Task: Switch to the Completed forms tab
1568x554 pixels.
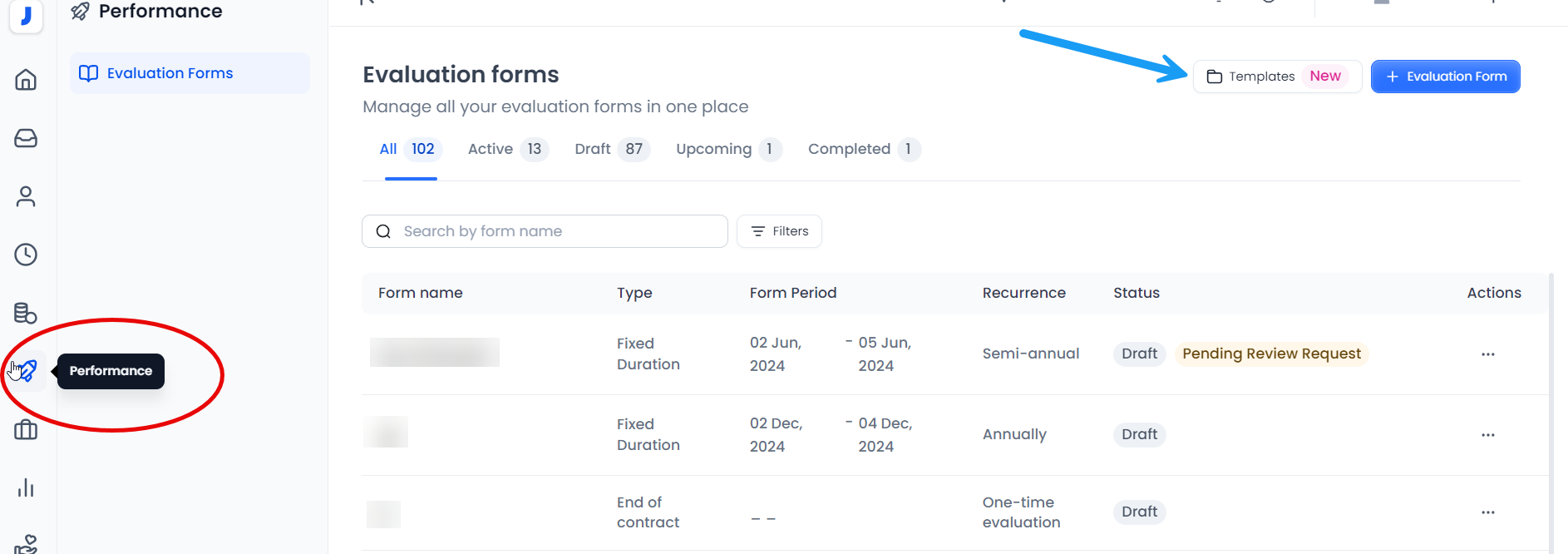Action: click(850, 149)
